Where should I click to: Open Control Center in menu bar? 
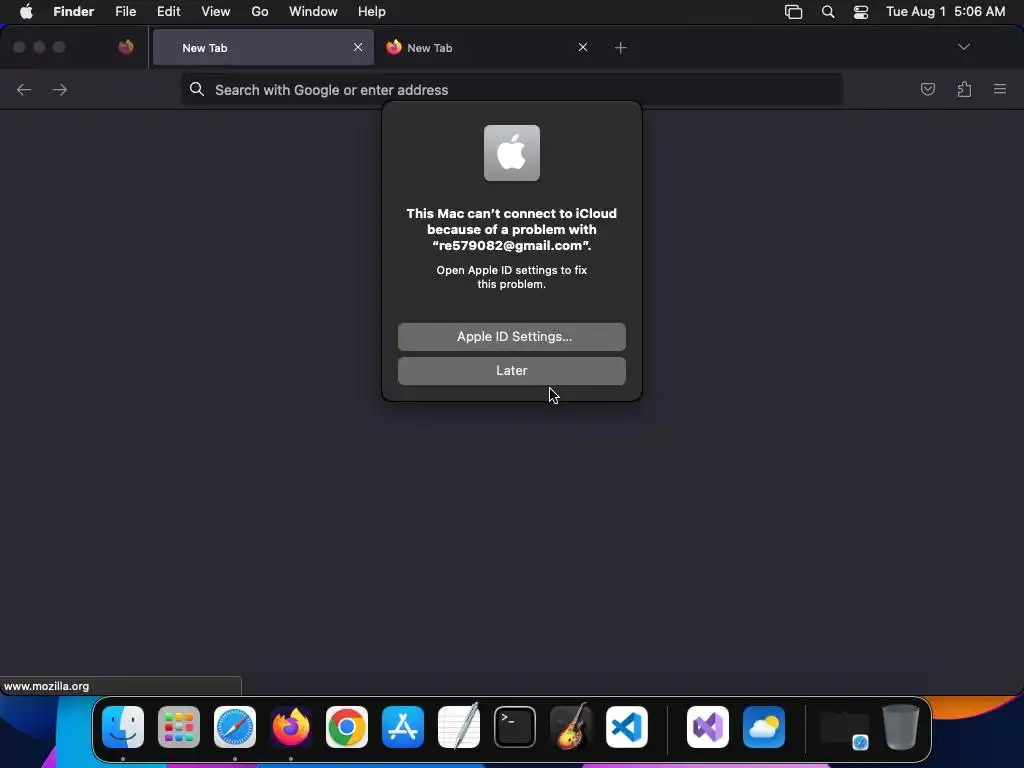861,12
